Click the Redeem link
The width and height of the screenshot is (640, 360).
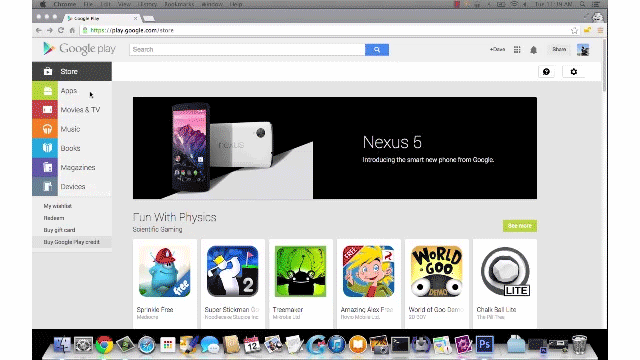[54, 218]
